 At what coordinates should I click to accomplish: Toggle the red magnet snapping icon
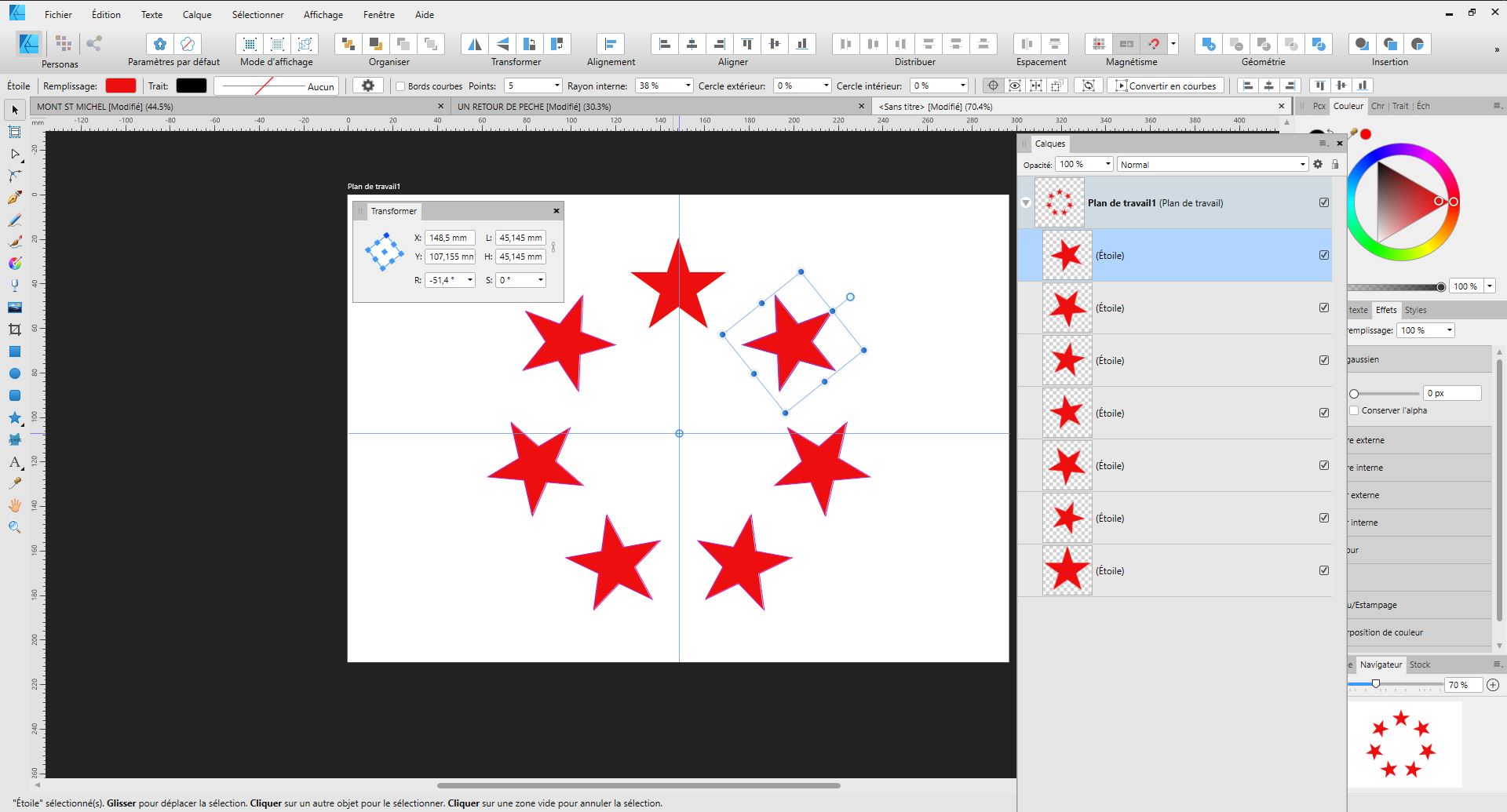1153,44
